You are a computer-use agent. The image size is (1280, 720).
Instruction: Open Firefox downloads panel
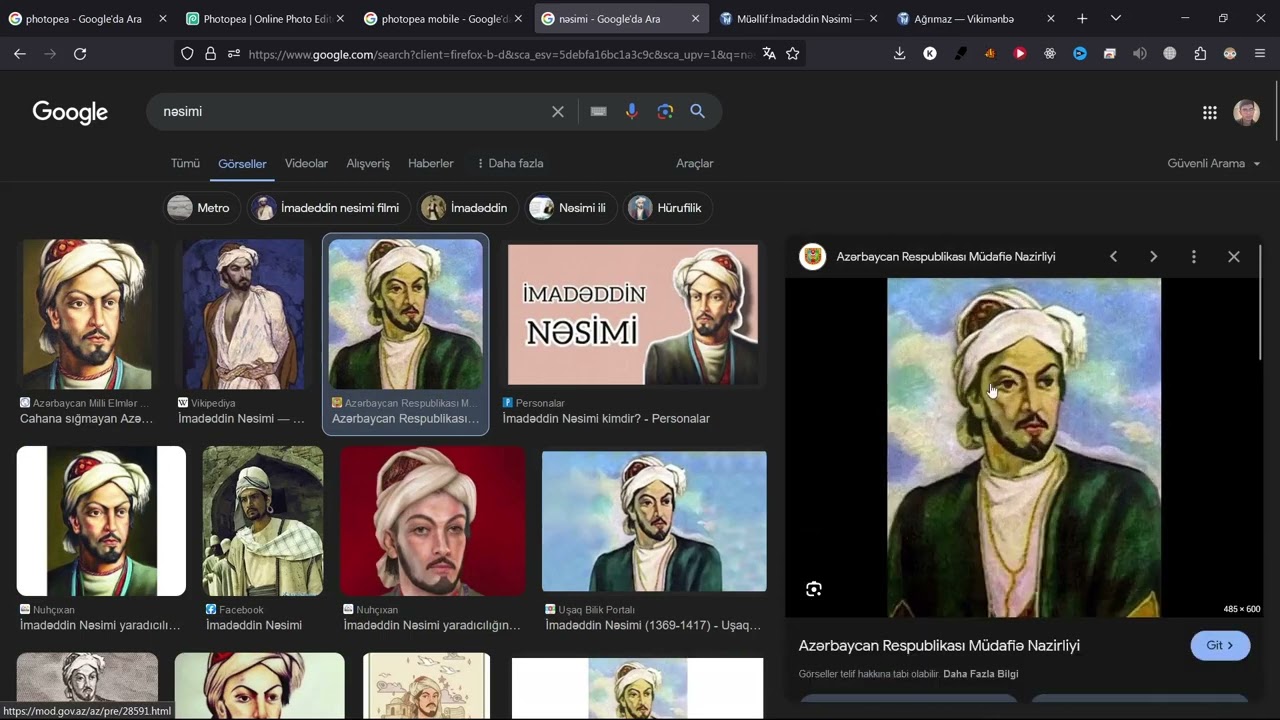pyautogui.click(x=899, y=54)
